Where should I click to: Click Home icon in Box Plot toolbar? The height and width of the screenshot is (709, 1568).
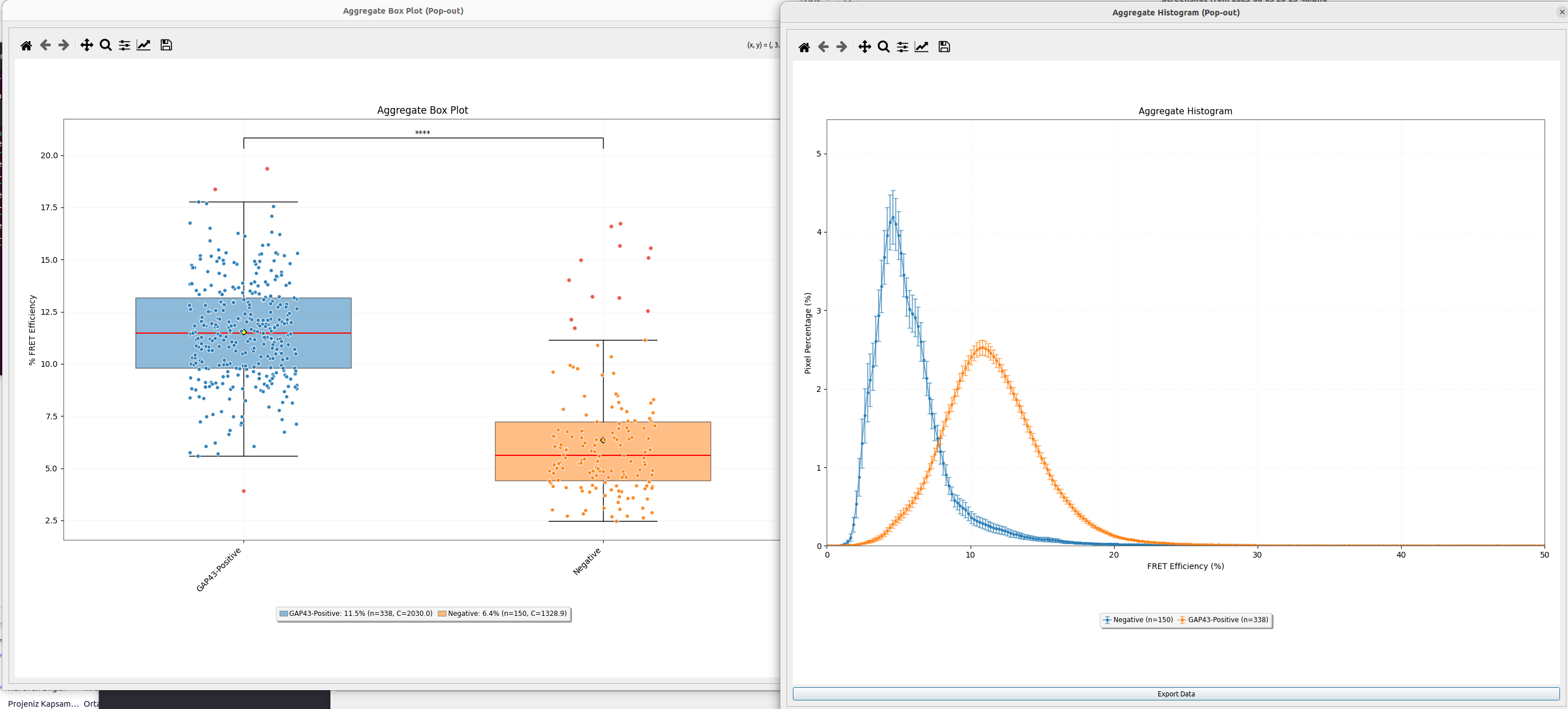(x=26, y=46)
